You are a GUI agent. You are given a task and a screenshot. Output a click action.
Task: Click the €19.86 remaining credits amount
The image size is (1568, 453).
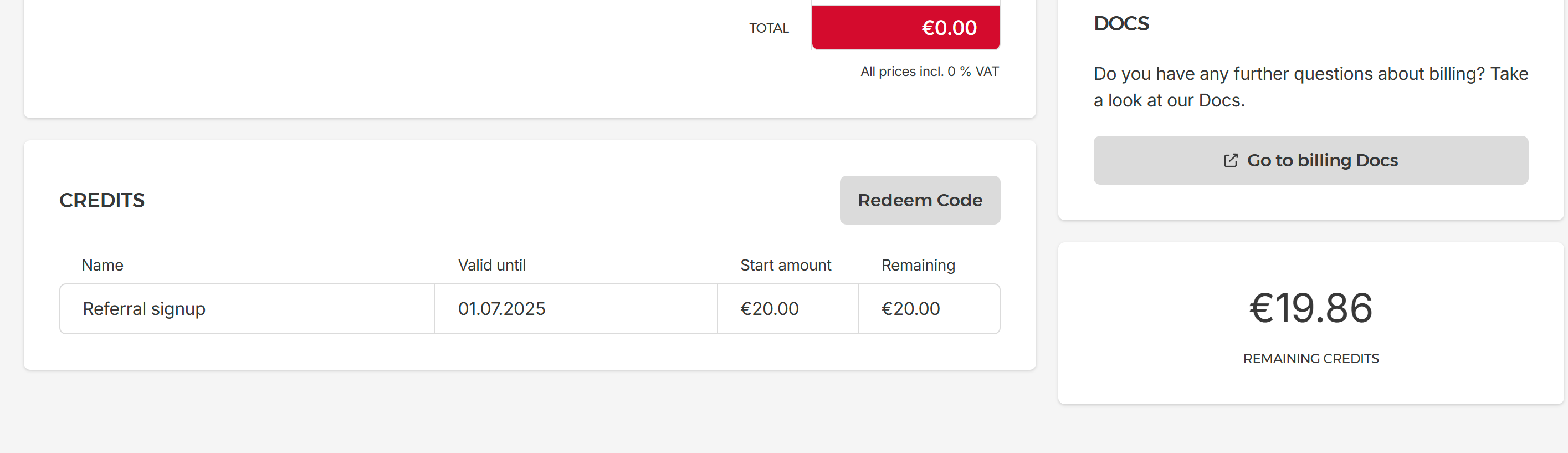pyautogui.click(x=1310, y=308)
